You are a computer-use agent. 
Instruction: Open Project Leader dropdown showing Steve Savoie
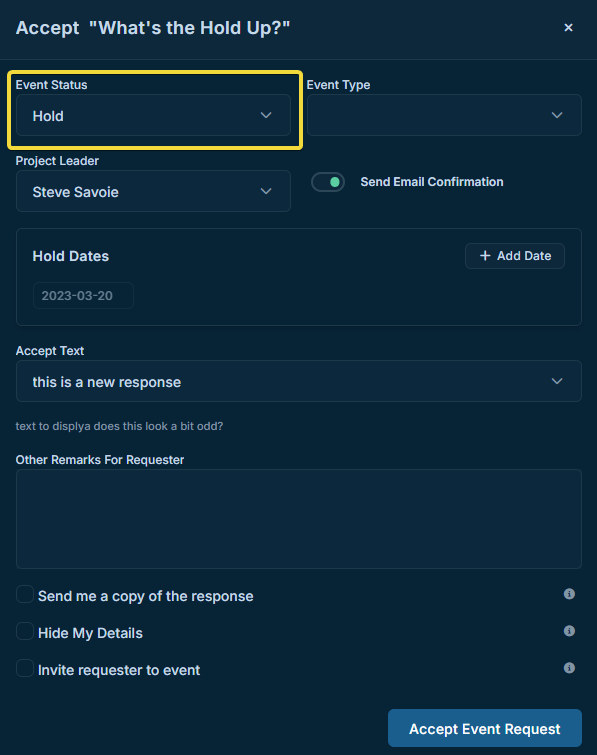(x=154, y=191)
